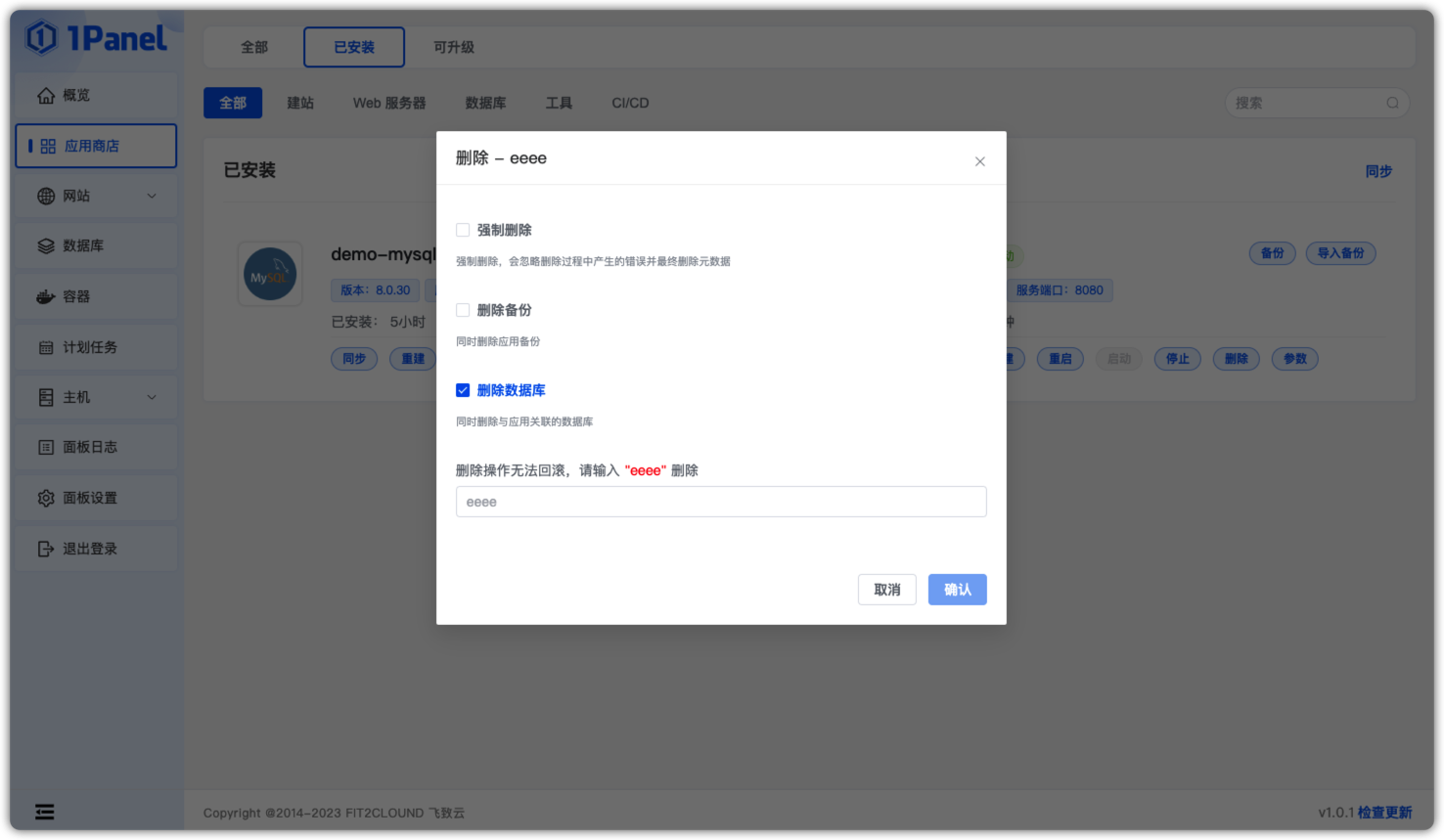Uncheck the 删除数据库 checkbox

coord(463,390)
